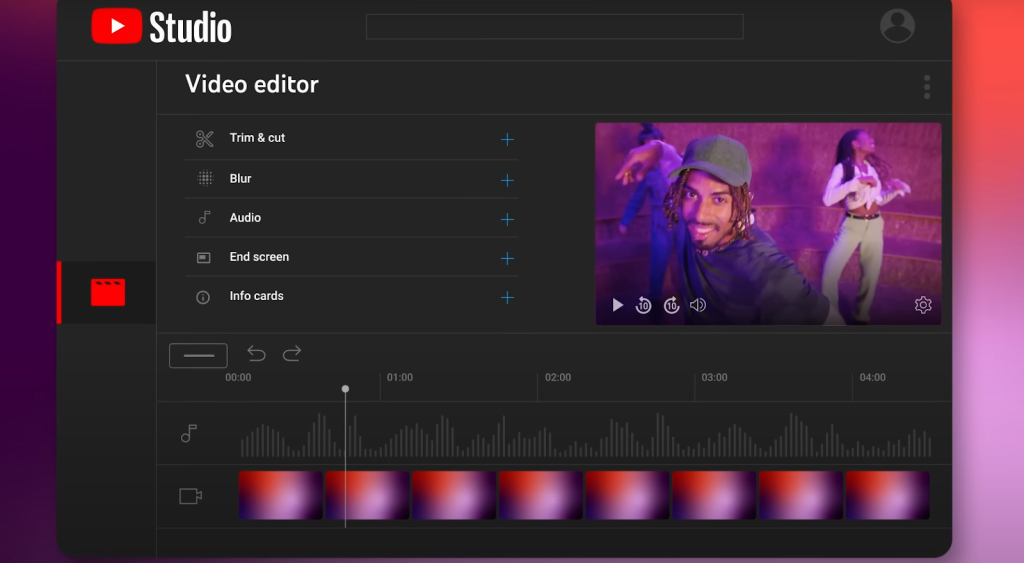1024x563 pixels.
Task: Open preview settings gear
Action: tap(923, 305)
